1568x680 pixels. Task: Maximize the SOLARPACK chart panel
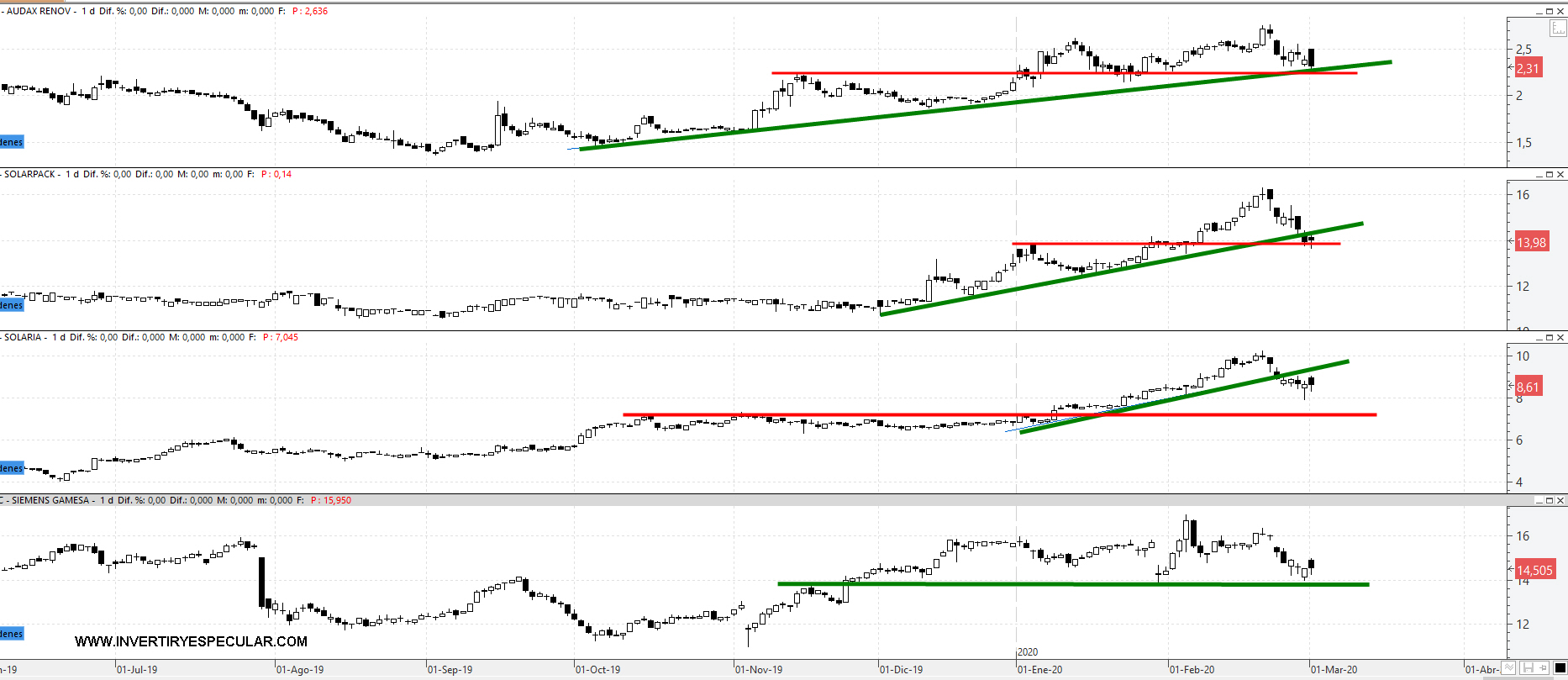(x=1550, y=174)
